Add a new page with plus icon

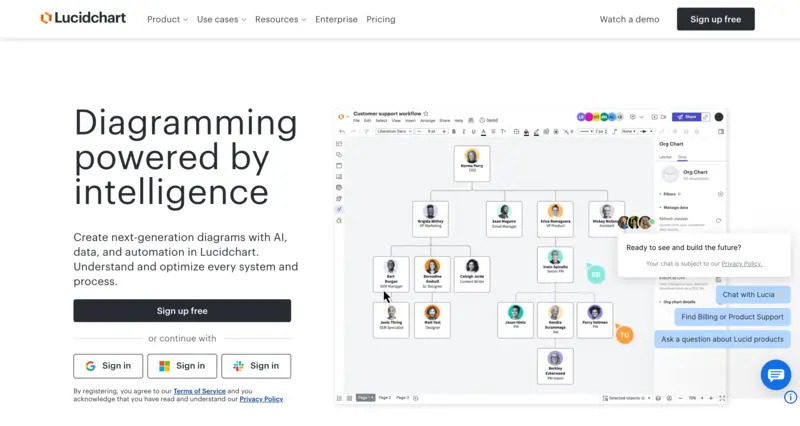point(415,398)
